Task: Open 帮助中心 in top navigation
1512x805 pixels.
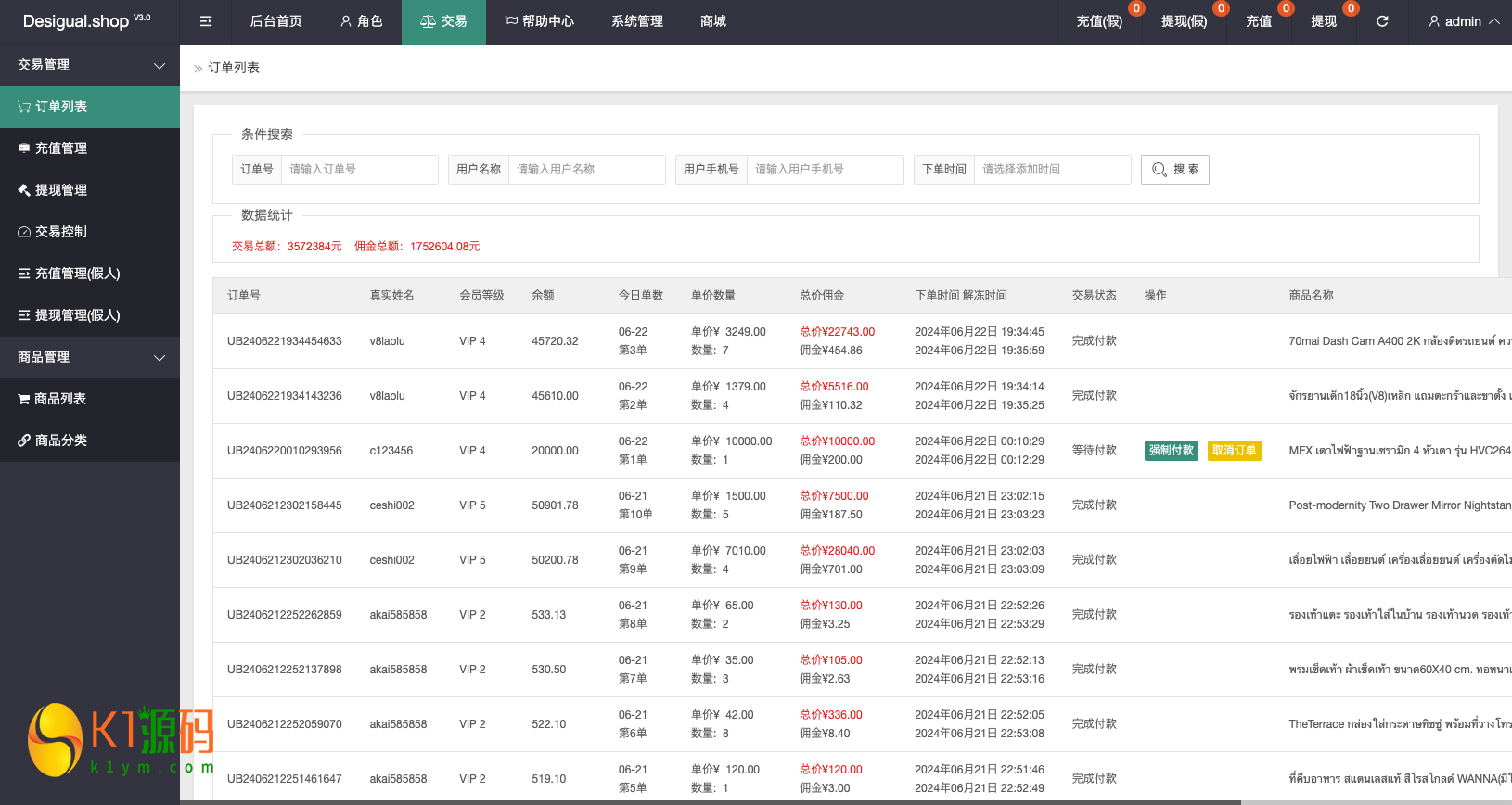Action: pos(539,21)
